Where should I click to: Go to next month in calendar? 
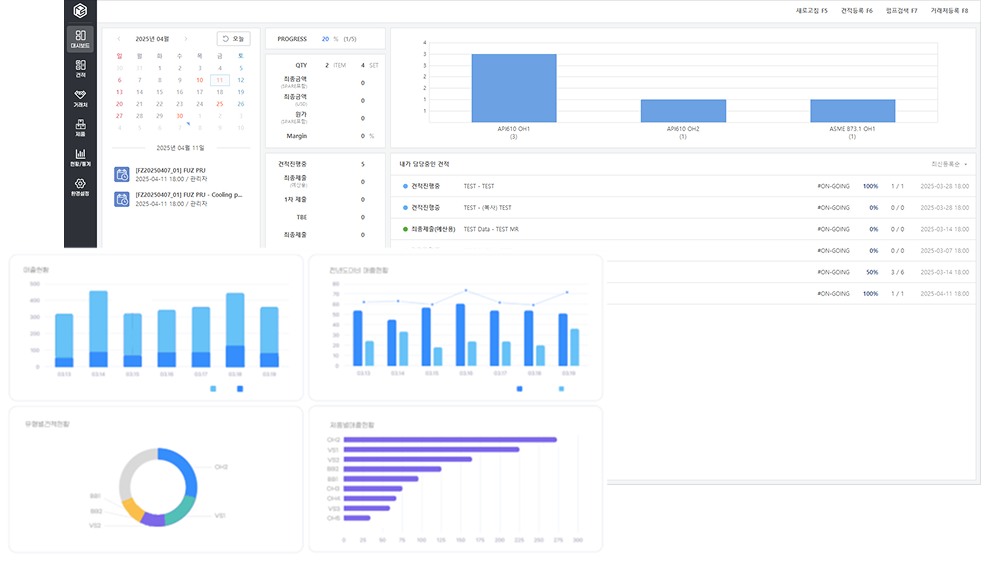(186, 39)
